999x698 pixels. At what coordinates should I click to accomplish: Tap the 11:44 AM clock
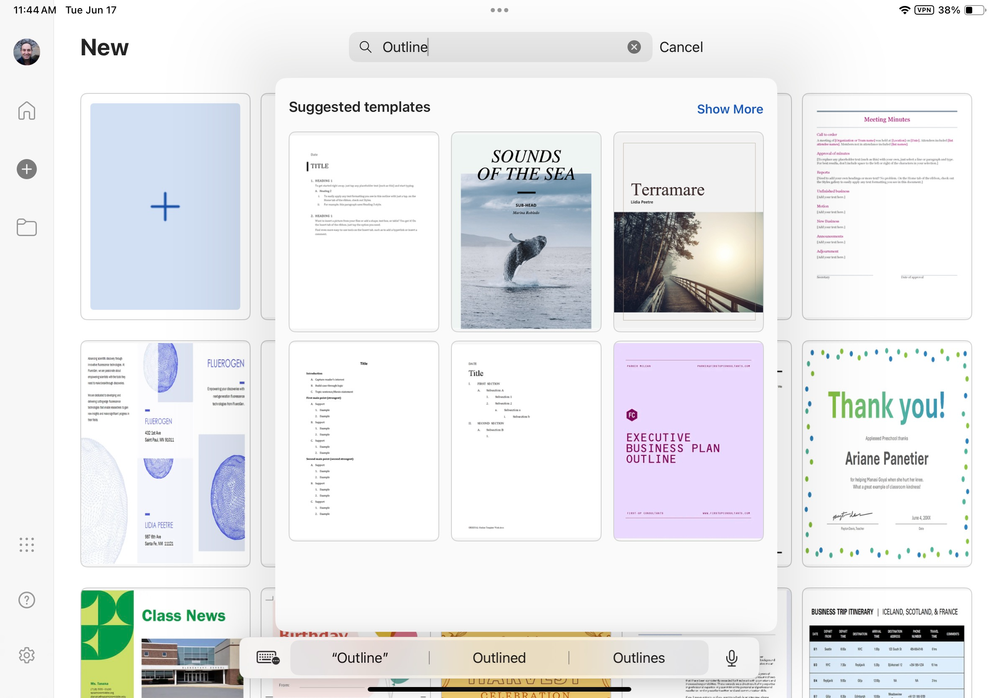tap(34, 10)
